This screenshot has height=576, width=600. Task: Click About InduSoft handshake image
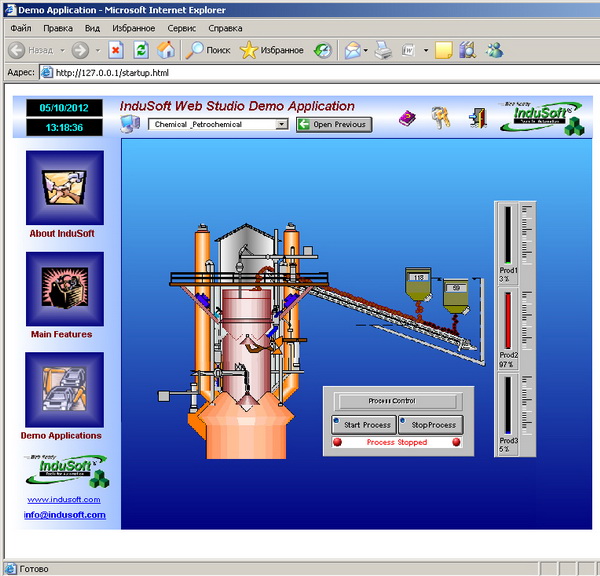(65, 188)
